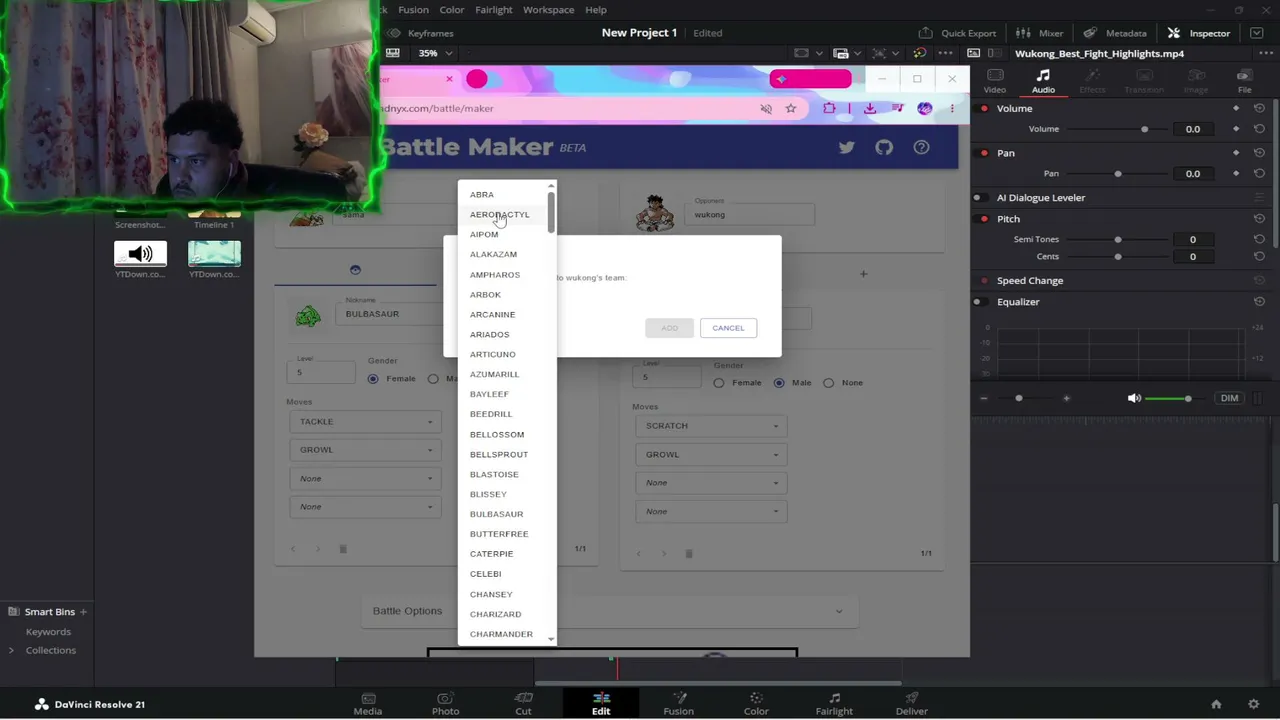Open the Help menu

[x=596, y=10]
